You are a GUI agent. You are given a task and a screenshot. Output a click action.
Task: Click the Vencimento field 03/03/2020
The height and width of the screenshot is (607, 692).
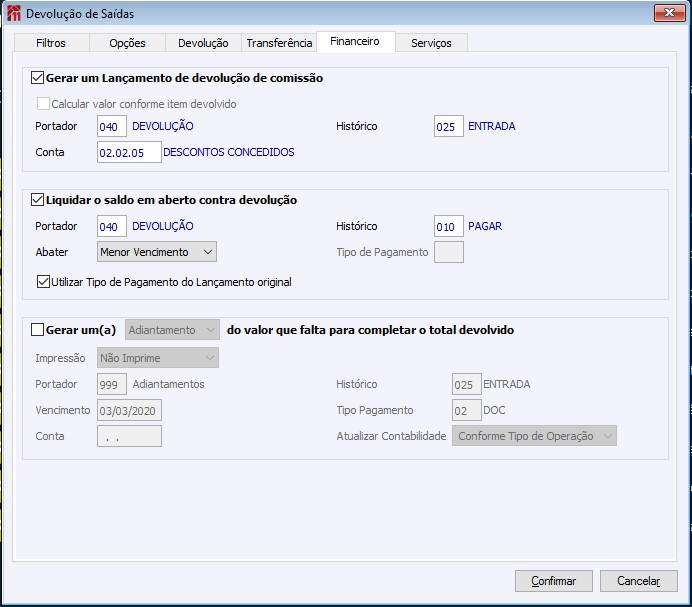tap(129, 410)
